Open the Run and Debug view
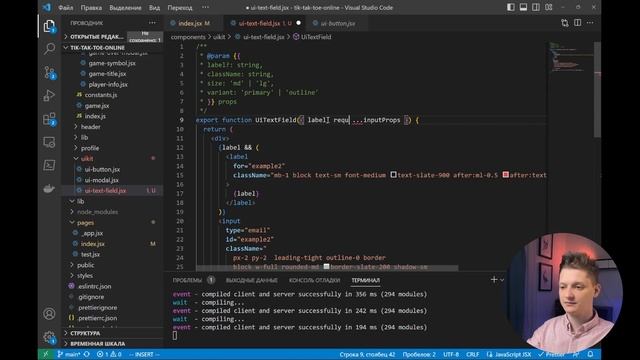The image size is (640, 360). tap(49, 96)
